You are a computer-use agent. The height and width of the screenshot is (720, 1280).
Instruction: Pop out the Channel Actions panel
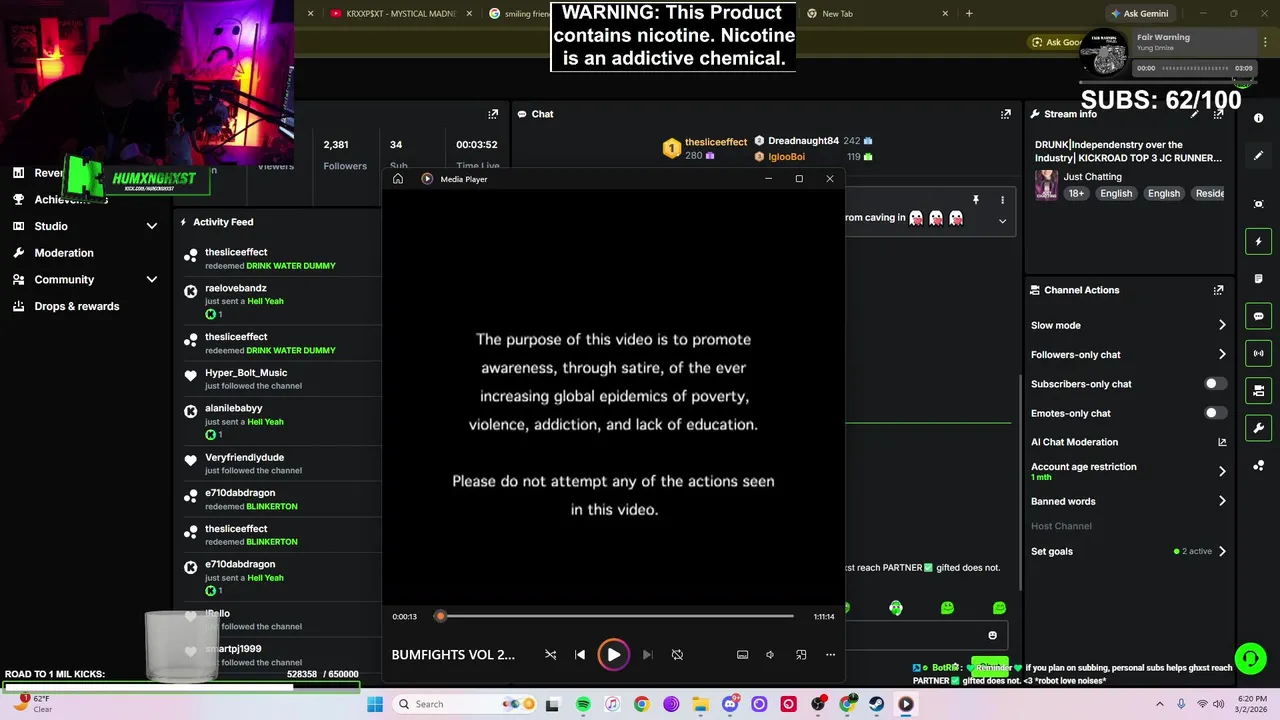1218,290
